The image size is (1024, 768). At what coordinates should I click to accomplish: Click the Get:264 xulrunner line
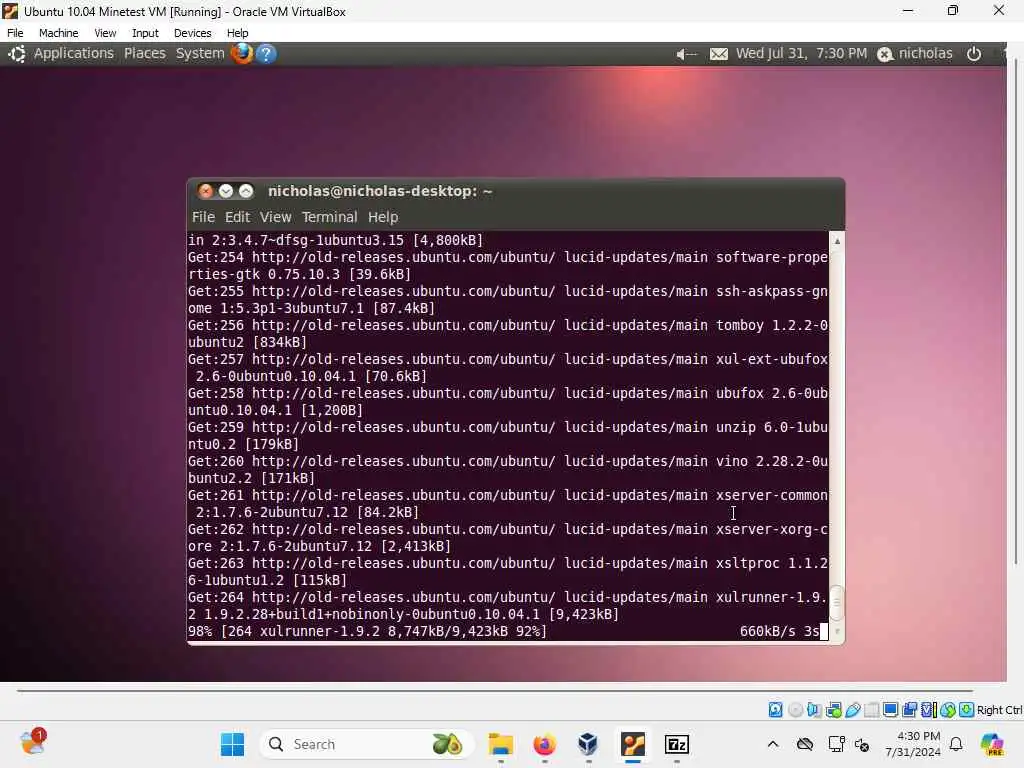[507, 605]
